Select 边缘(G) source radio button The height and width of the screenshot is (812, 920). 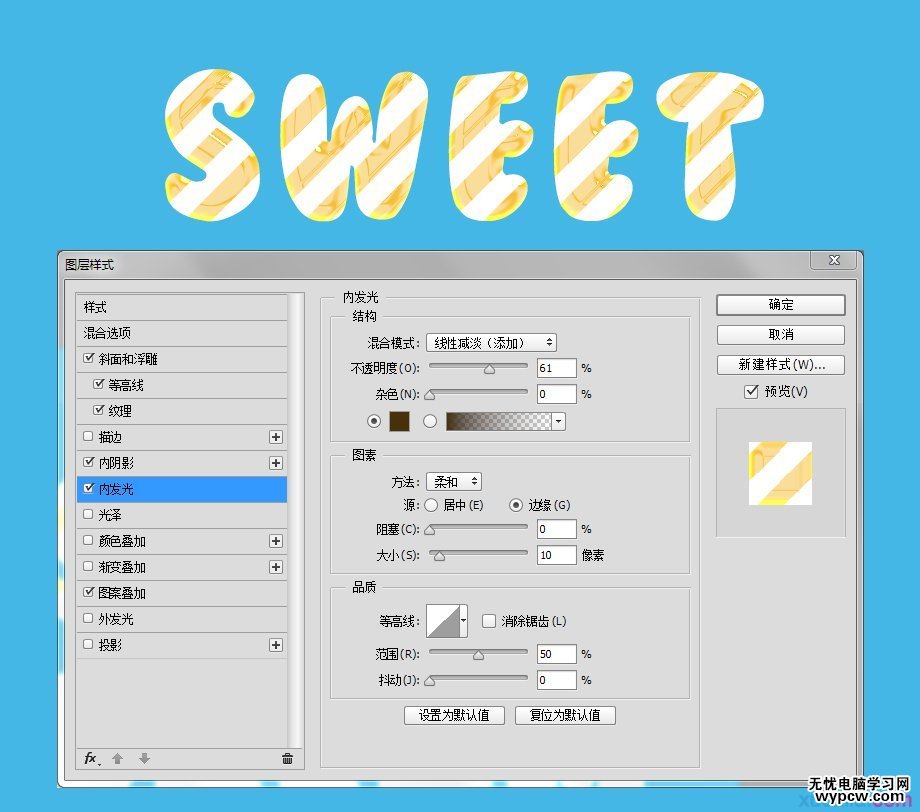pos(516,505)
